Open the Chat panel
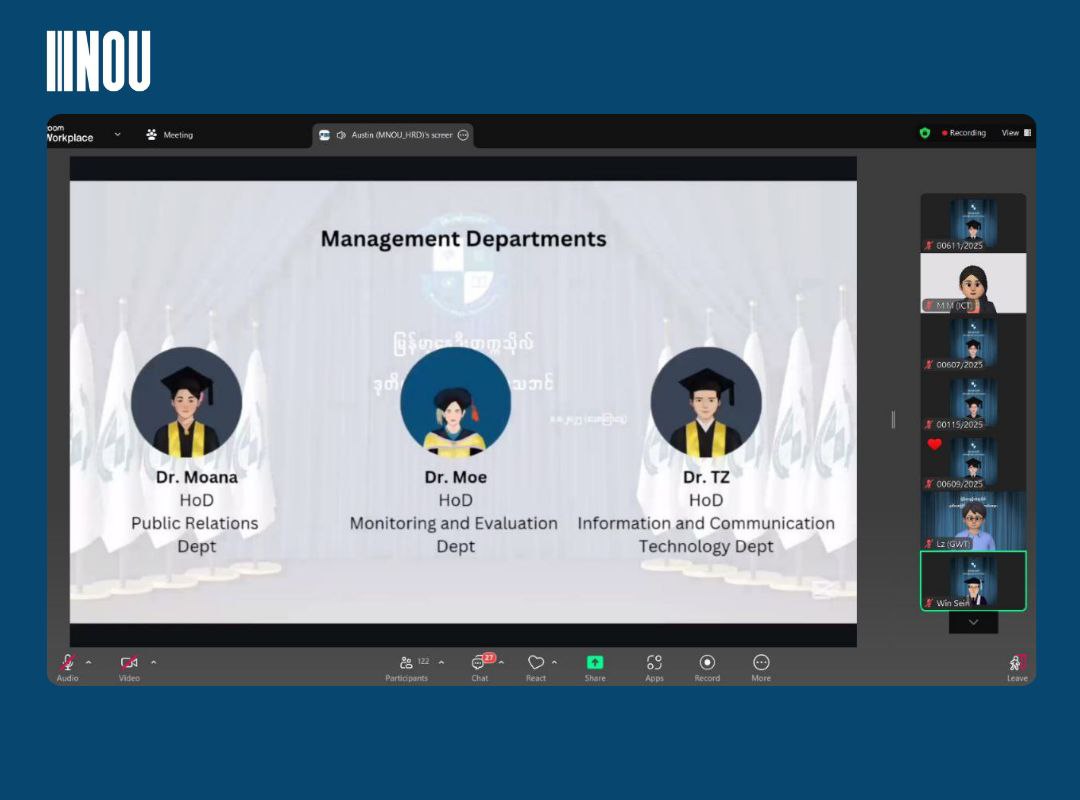Viewport: 1080px width, 800px height. click(x=479, y=667)
